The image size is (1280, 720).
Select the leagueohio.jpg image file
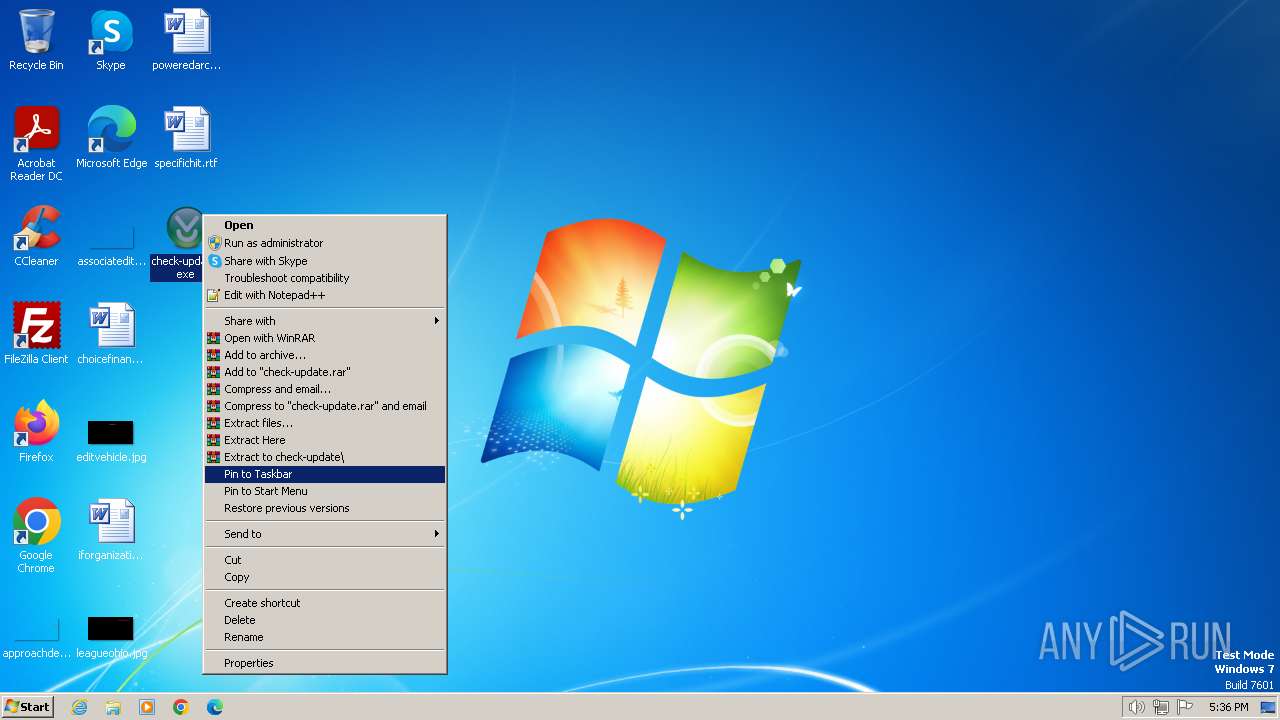(x=111, y=639)
